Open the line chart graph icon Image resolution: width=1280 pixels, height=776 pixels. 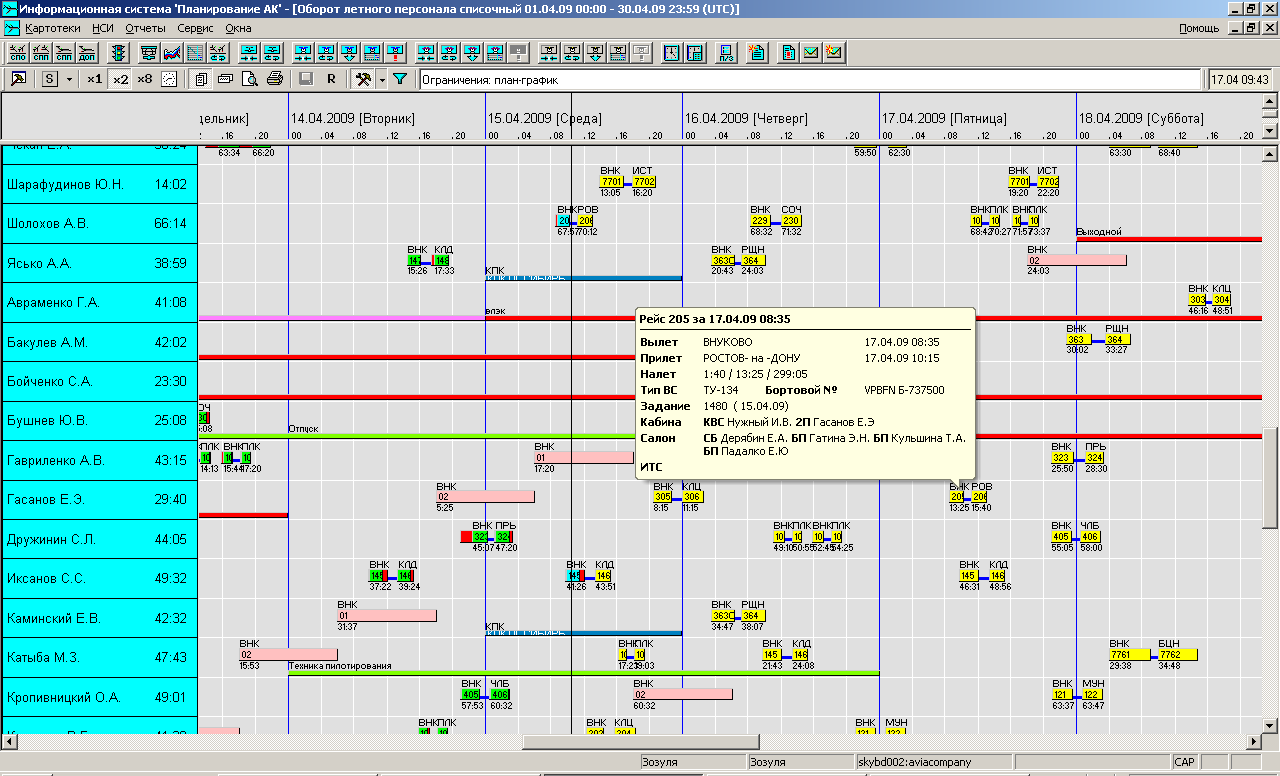pyautogui.click(x=171, y=52)
